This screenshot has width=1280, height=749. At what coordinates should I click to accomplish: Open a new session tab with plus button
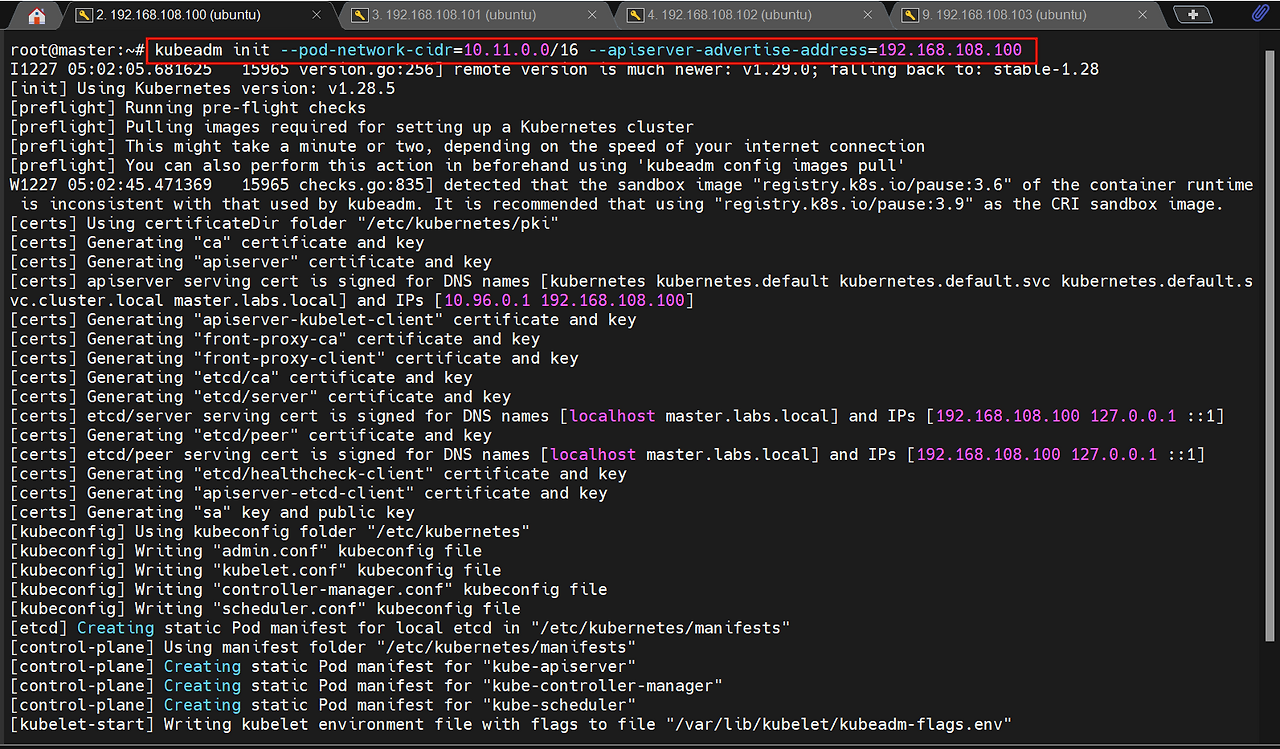(x=1192, y=14)
